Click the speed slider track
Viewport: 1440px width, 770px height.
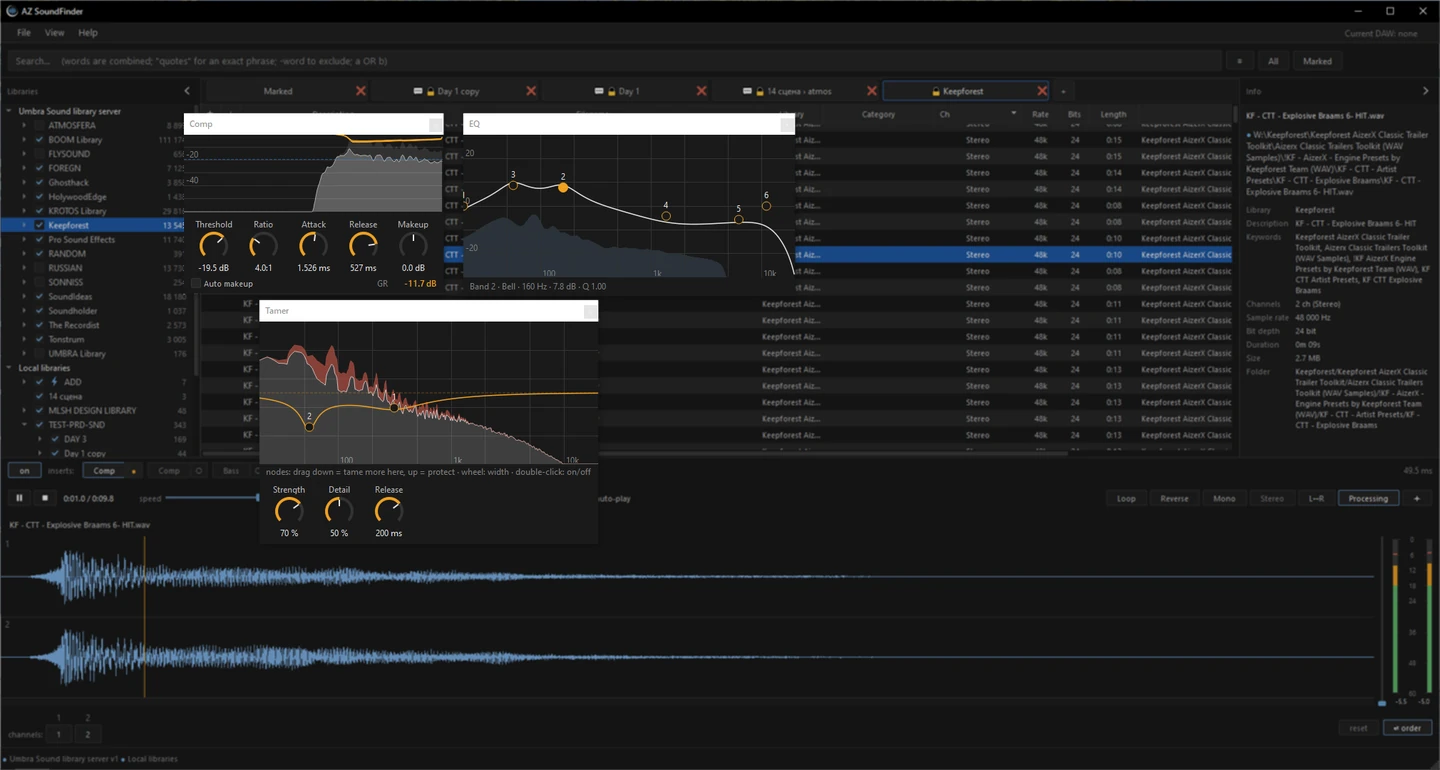click(x=212, y=498)
